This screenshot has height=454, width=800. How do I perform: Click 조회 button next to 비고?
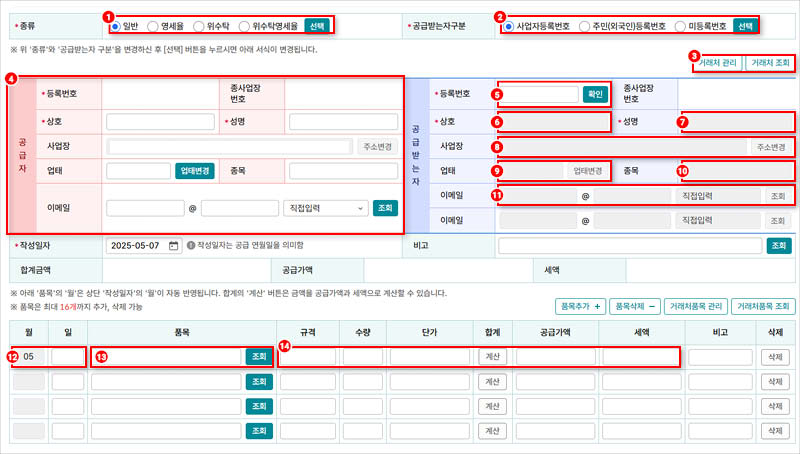pyautogui.click(x=779, y=245)
